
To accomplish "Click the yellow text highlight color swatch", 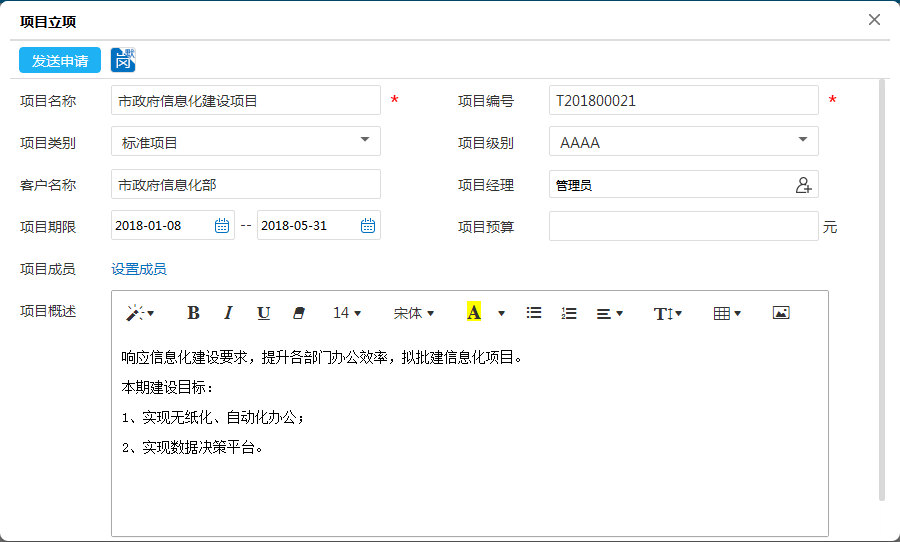I will [x=474, y=313].
